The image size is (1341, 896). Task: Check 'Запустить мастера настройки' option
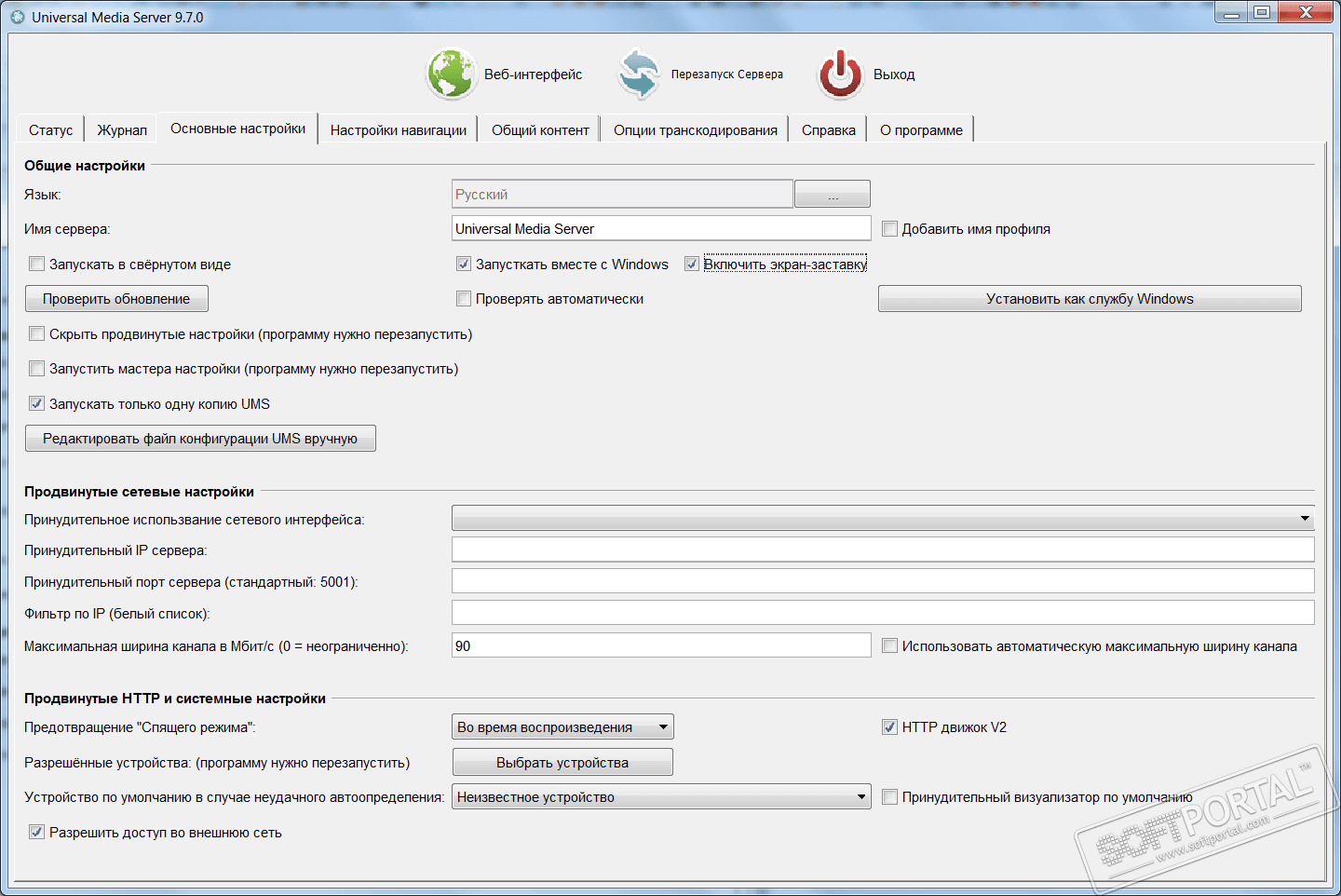point(36,369)
